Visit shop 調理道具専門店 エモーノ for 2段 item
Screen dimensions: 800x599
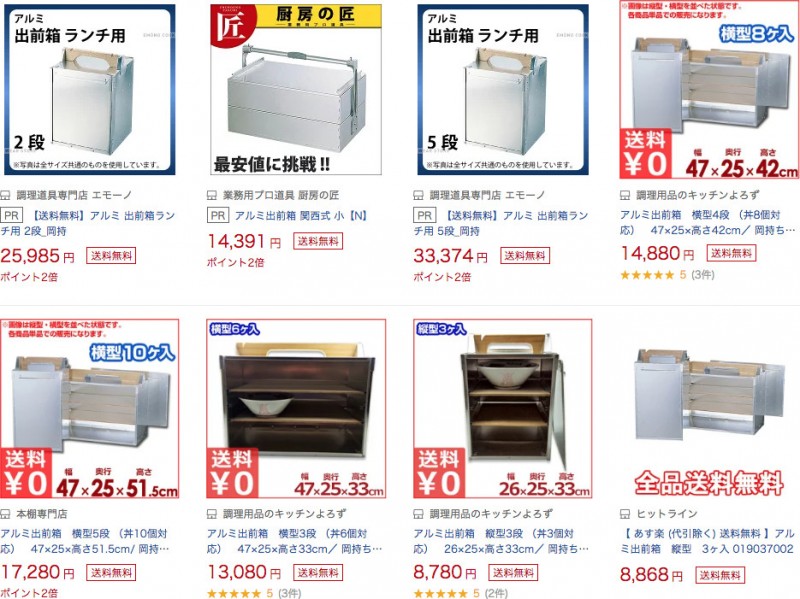[74, 195]
